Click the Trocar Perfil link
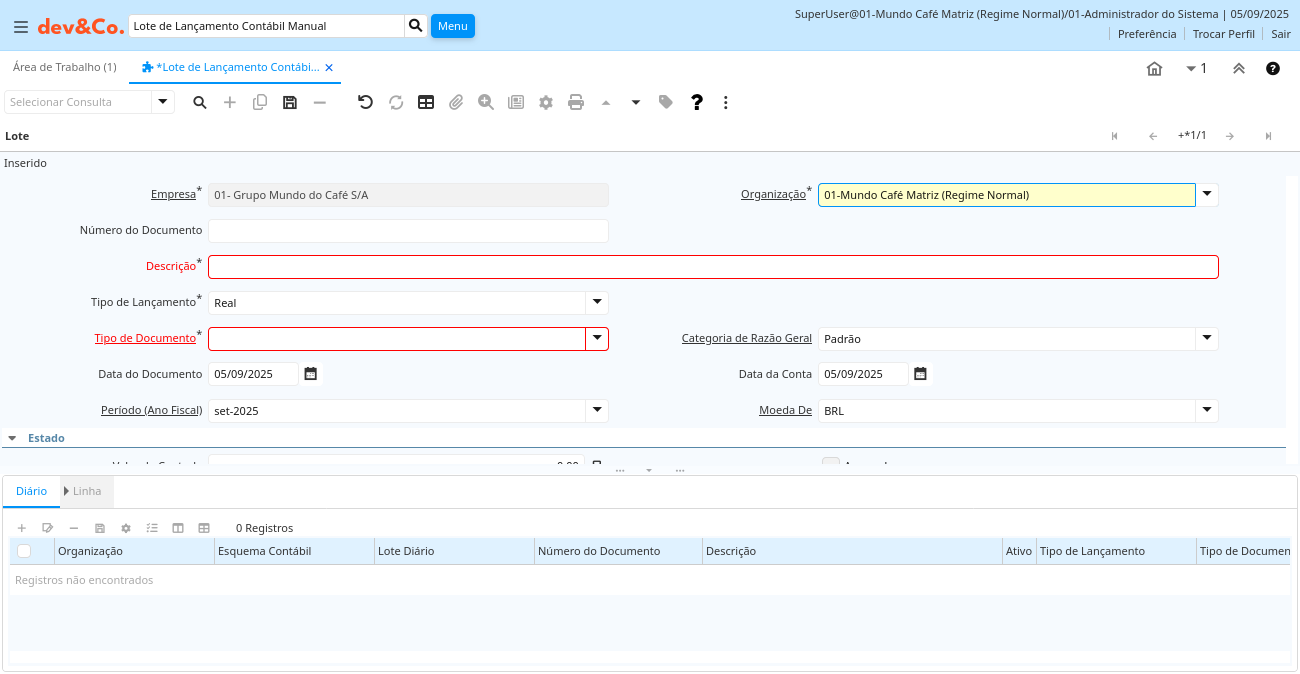 pyautogui.click(x=1223, y=34)
